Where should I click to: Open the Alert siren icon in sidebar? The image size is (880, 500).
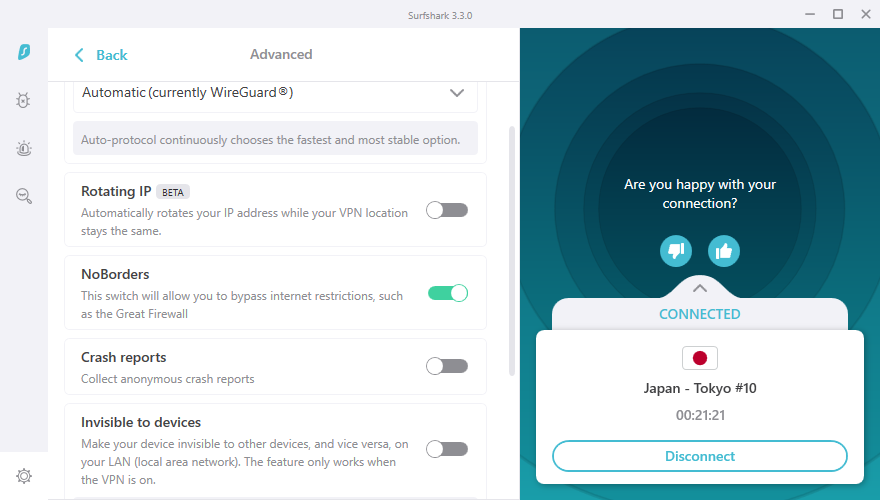[x=24, y=149]
